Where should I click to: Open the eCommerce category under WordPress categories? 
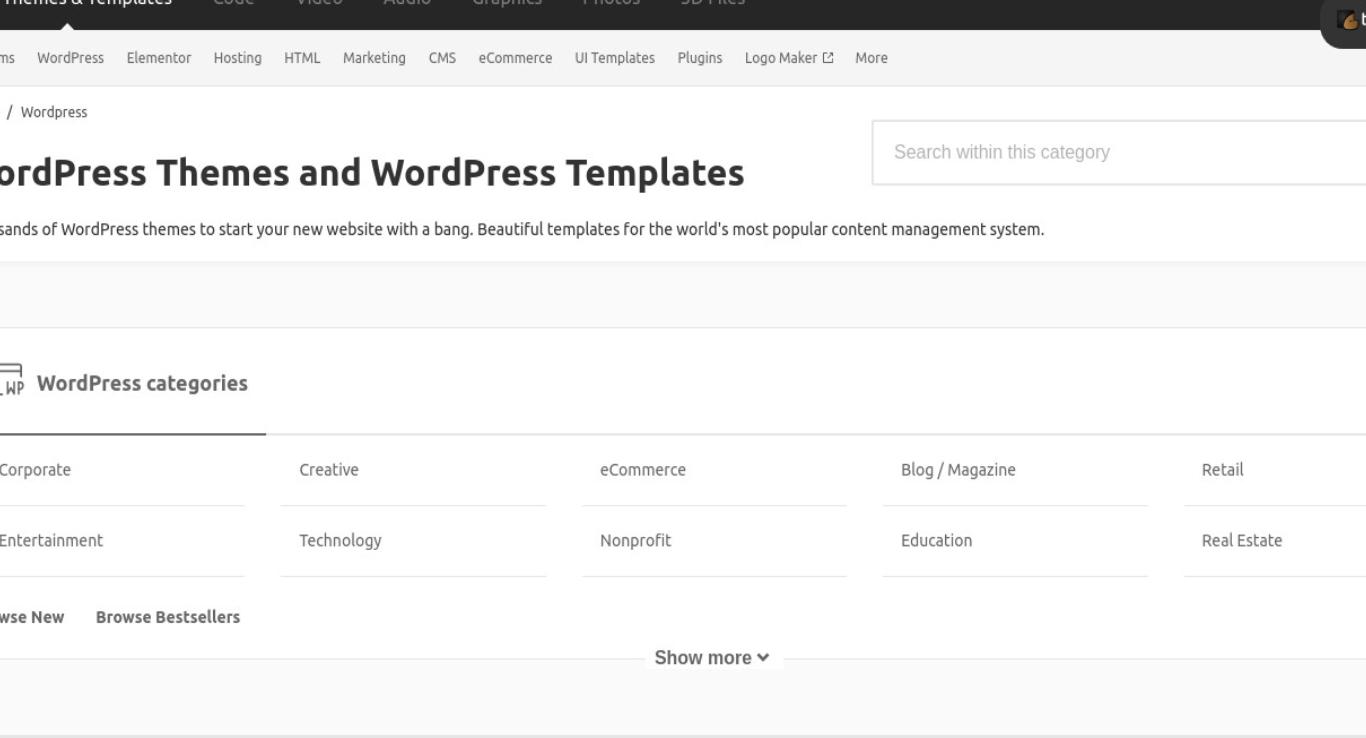tap(643, 470)
